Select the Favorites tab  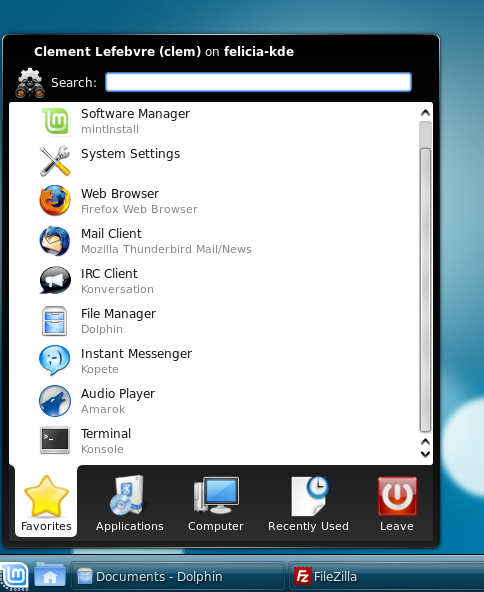tap(46, 503)
